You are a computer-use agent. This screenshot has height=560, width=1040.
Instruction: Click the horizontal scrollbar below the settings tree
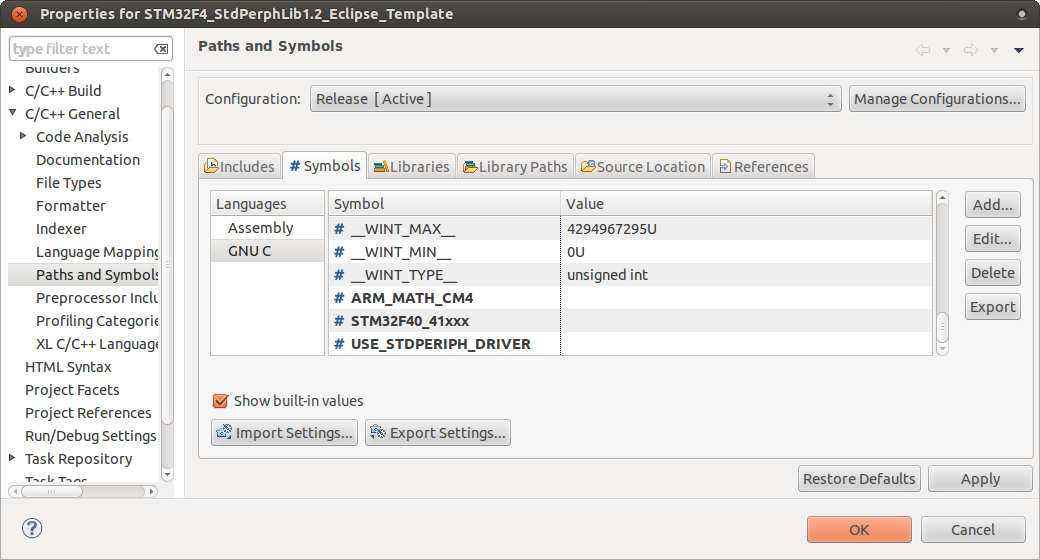click(x=83, y=492)
